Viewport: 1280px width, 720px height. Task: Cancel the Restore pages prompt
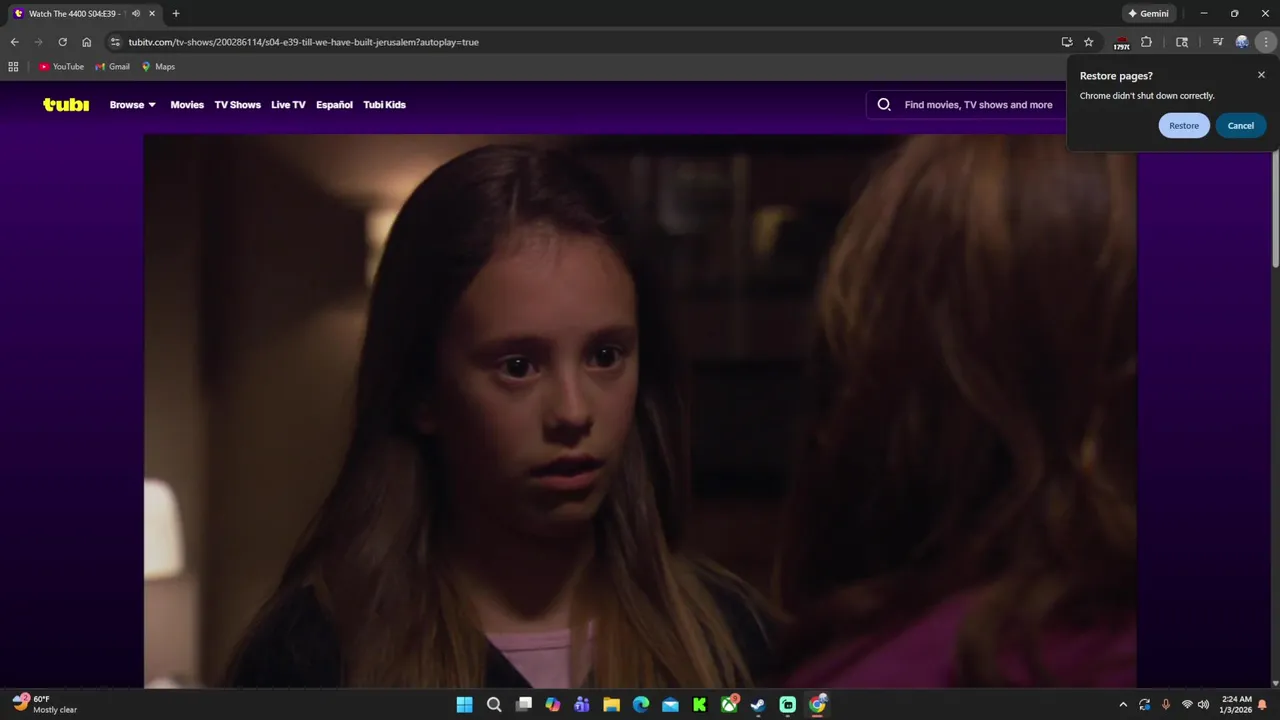[1241, 125]
